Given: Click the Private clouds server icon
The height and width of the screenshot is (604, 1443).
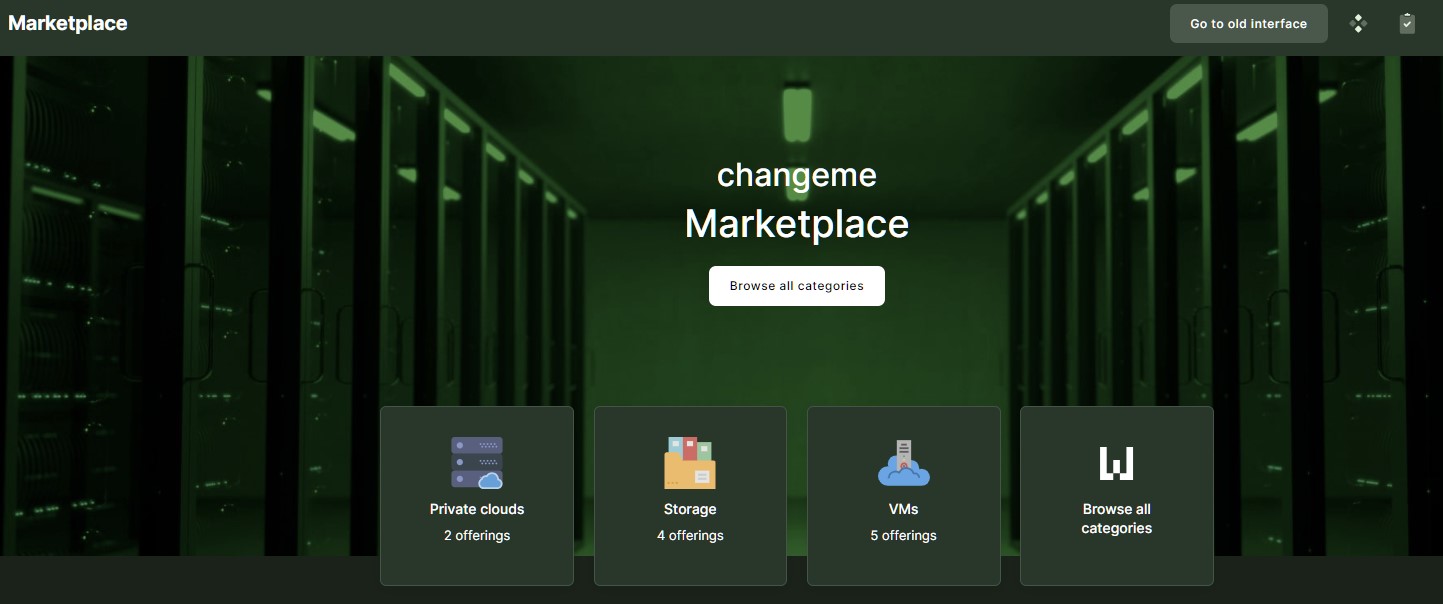Looking at the screenshot, I should tap(477, 462).
